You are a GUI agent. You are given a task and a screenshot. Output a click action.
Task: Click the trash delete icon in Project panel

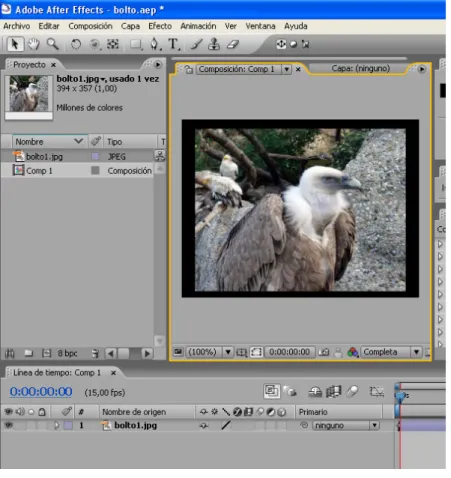pos(95,353)
